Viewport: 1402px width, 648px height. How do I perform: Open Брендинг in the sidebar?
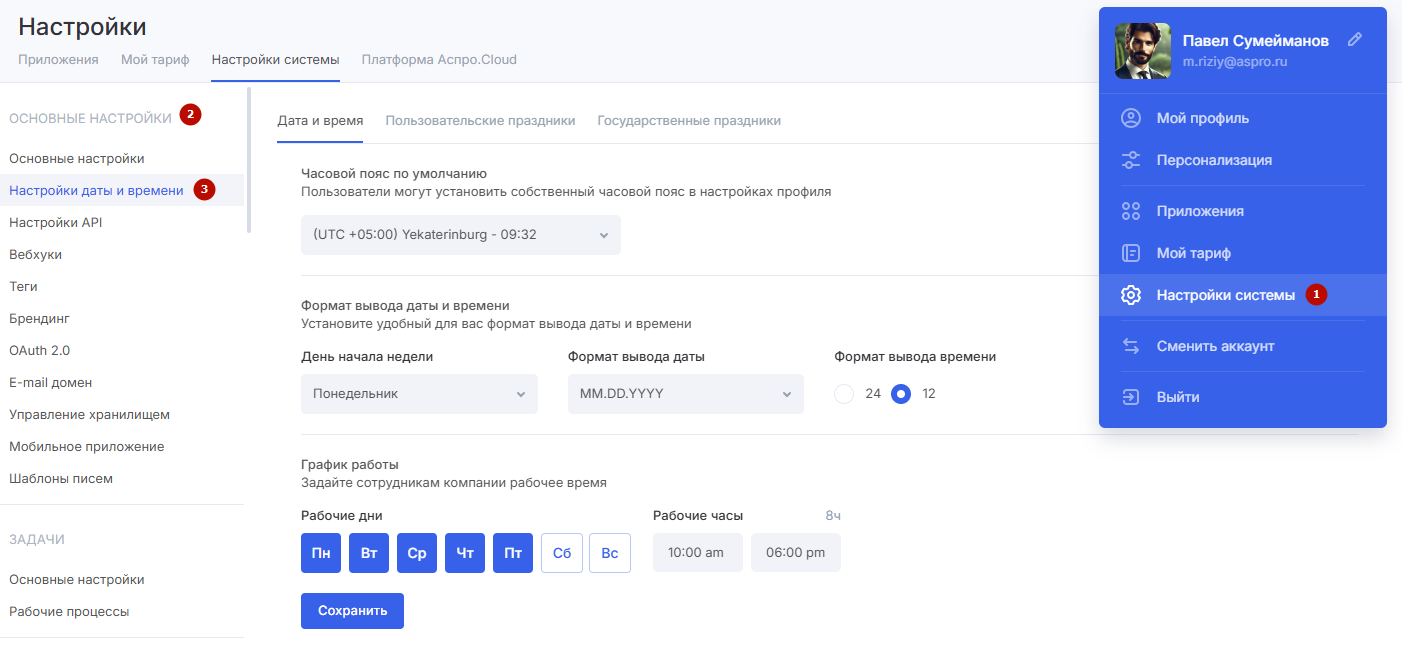[39, 318]
